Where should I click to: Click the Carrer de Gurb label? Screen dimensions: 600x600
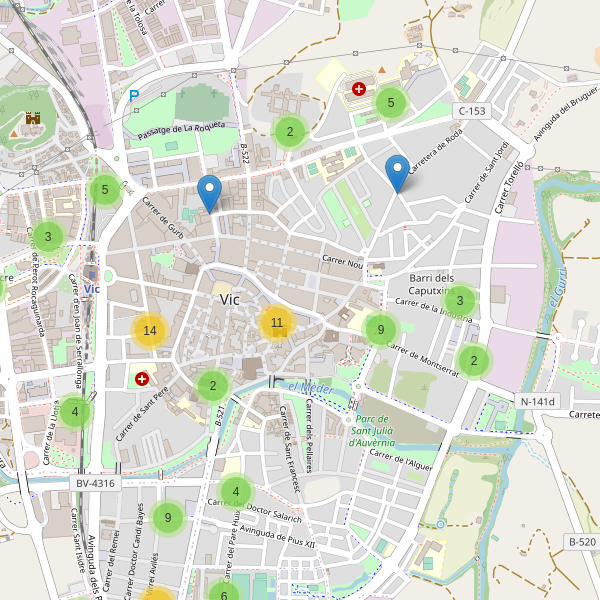click(x=163, y=218)
